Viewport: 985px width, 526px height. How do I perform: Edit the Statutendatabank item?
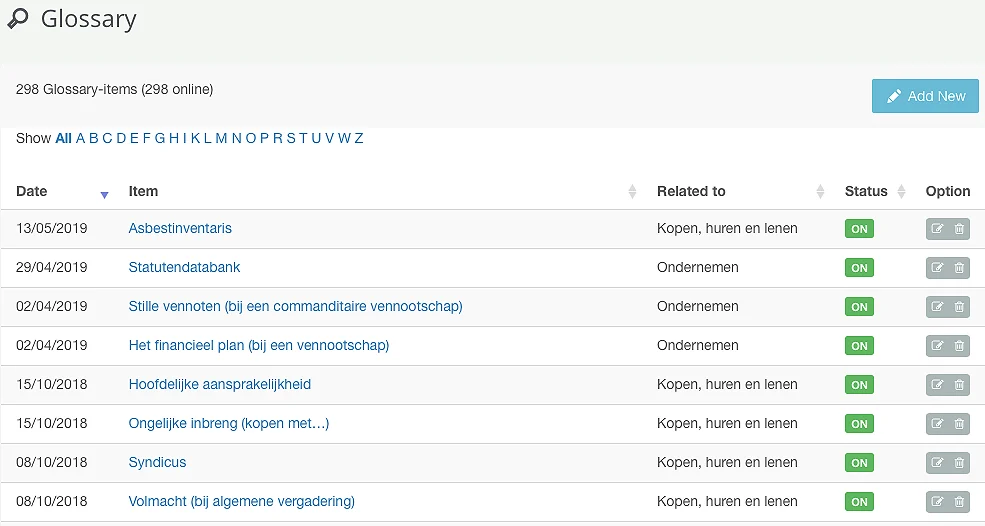click(937, 268)
